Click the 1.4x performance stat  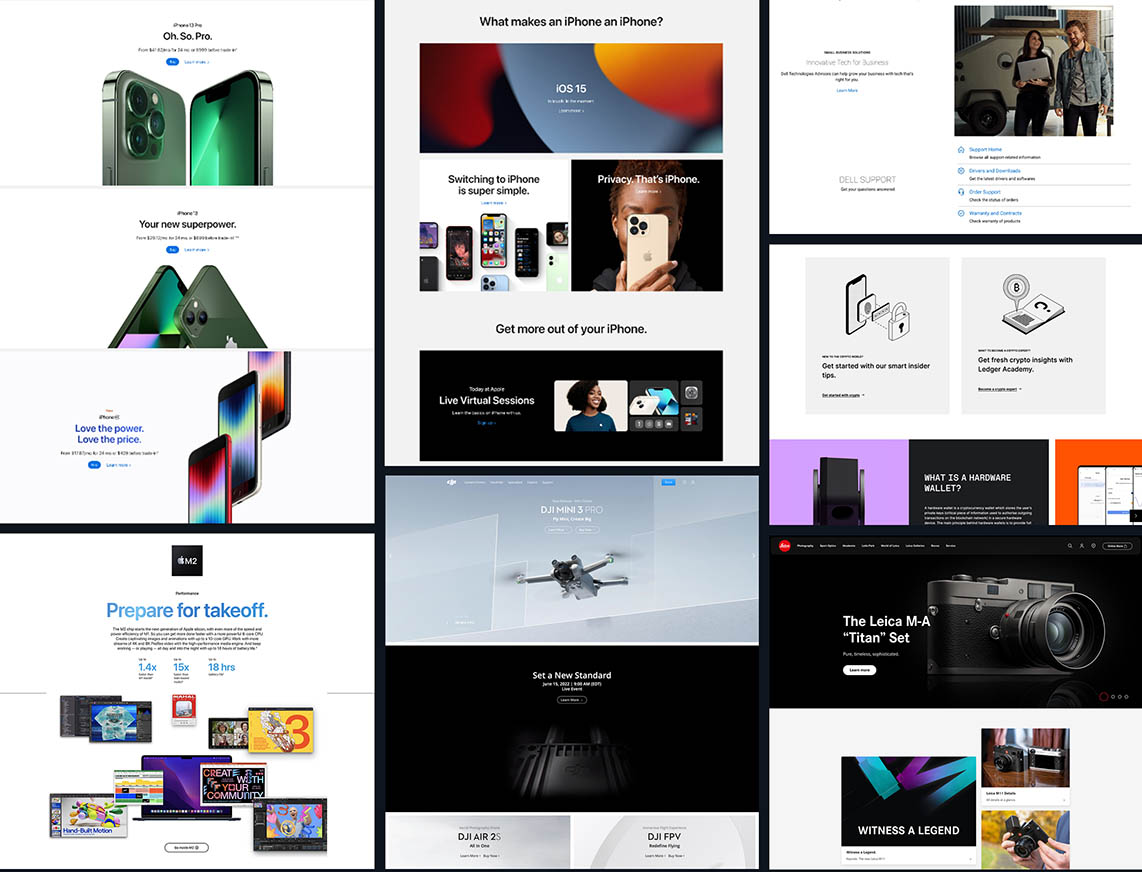[147, 669]
